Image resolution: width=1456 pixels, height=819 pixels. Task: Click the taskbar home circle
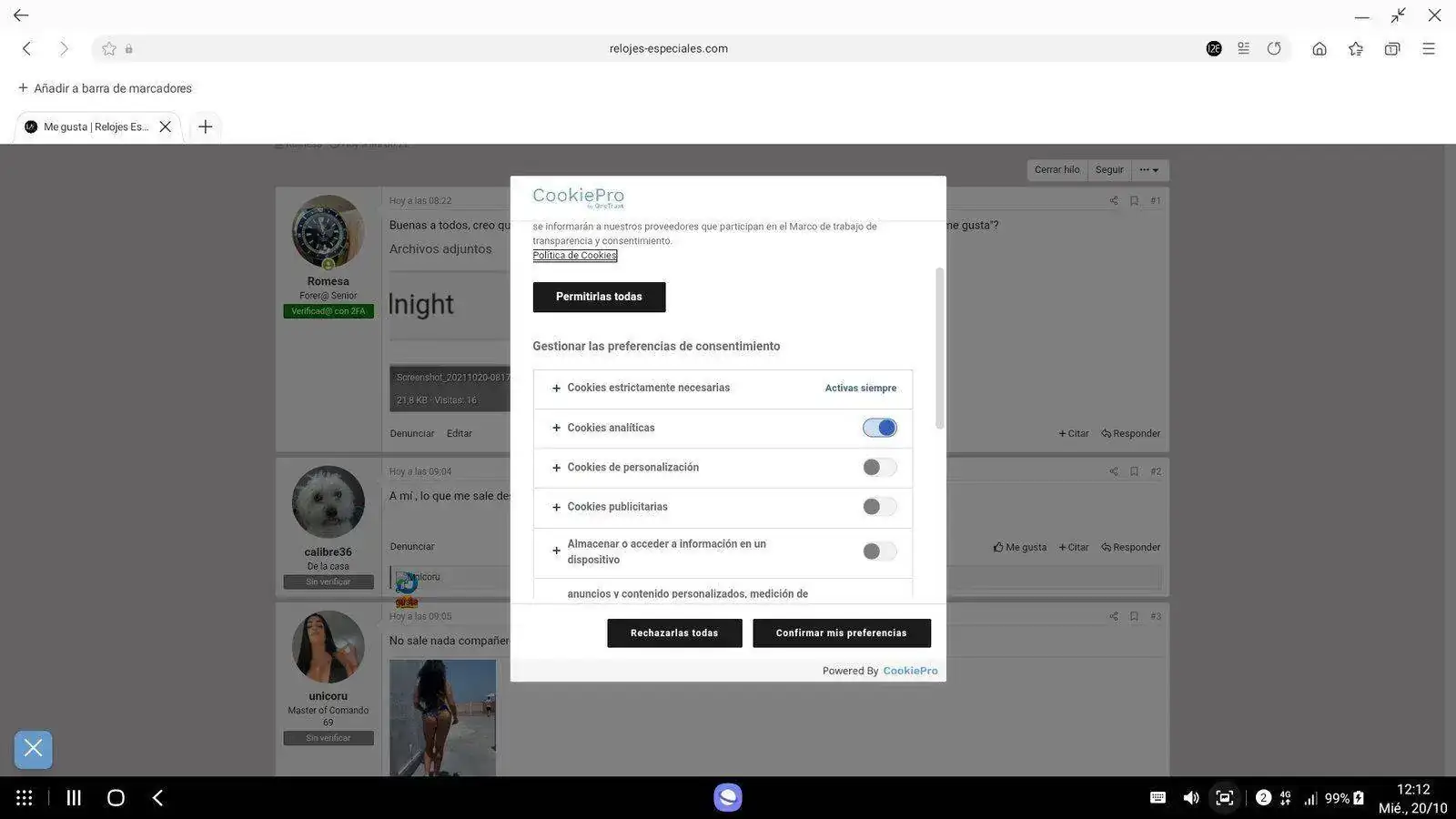tap(116, 798)
